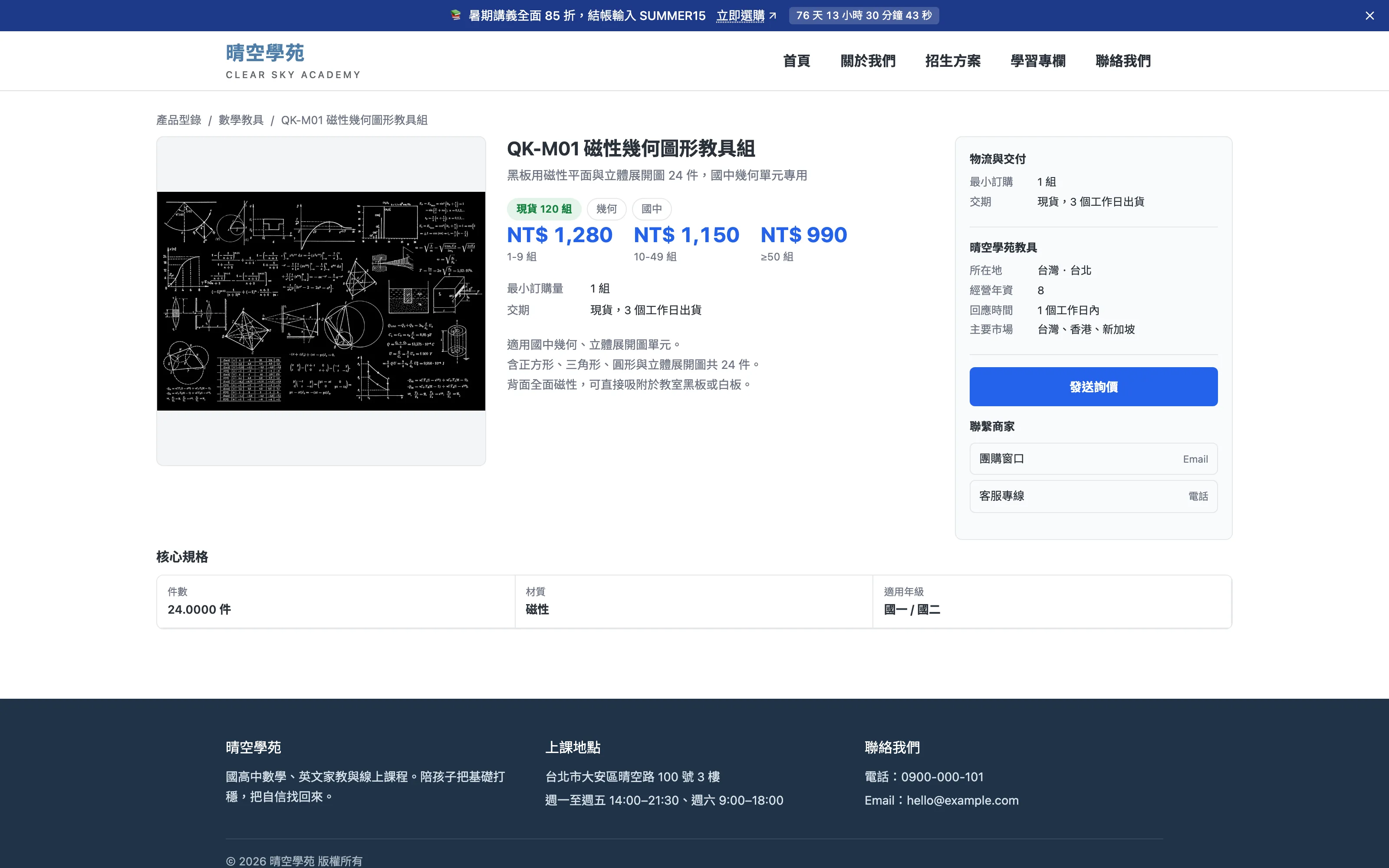
Task: Navigate to 數學教具 breadcrumb
Action: pos(240,120)
